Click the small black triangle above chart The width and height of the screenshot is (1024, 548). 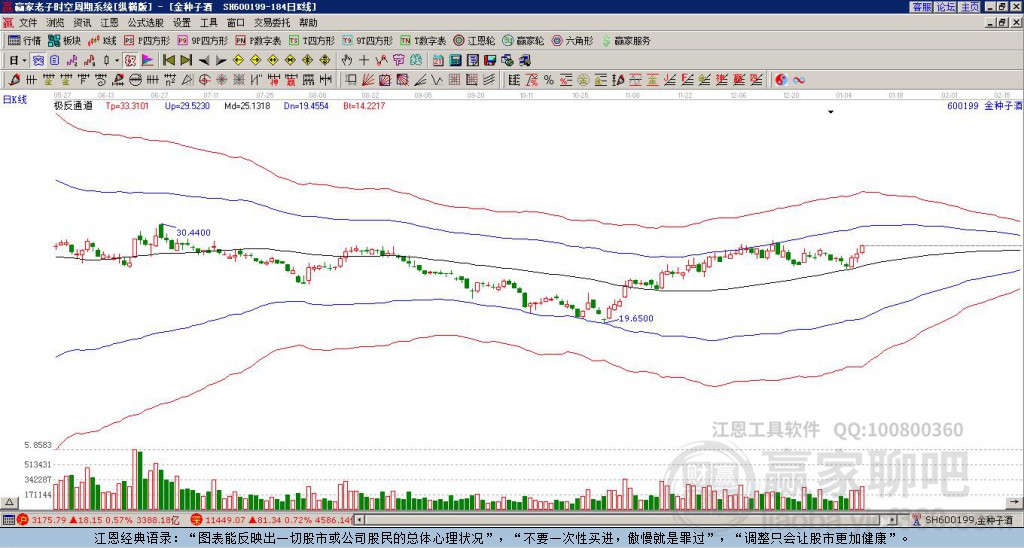tap(831, 112)
